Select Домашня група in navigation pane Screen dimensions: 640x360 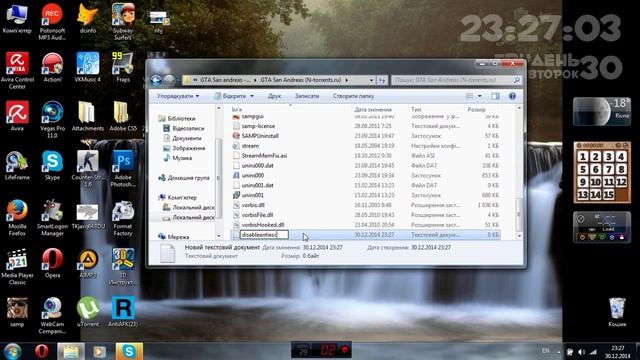(184, 178)
